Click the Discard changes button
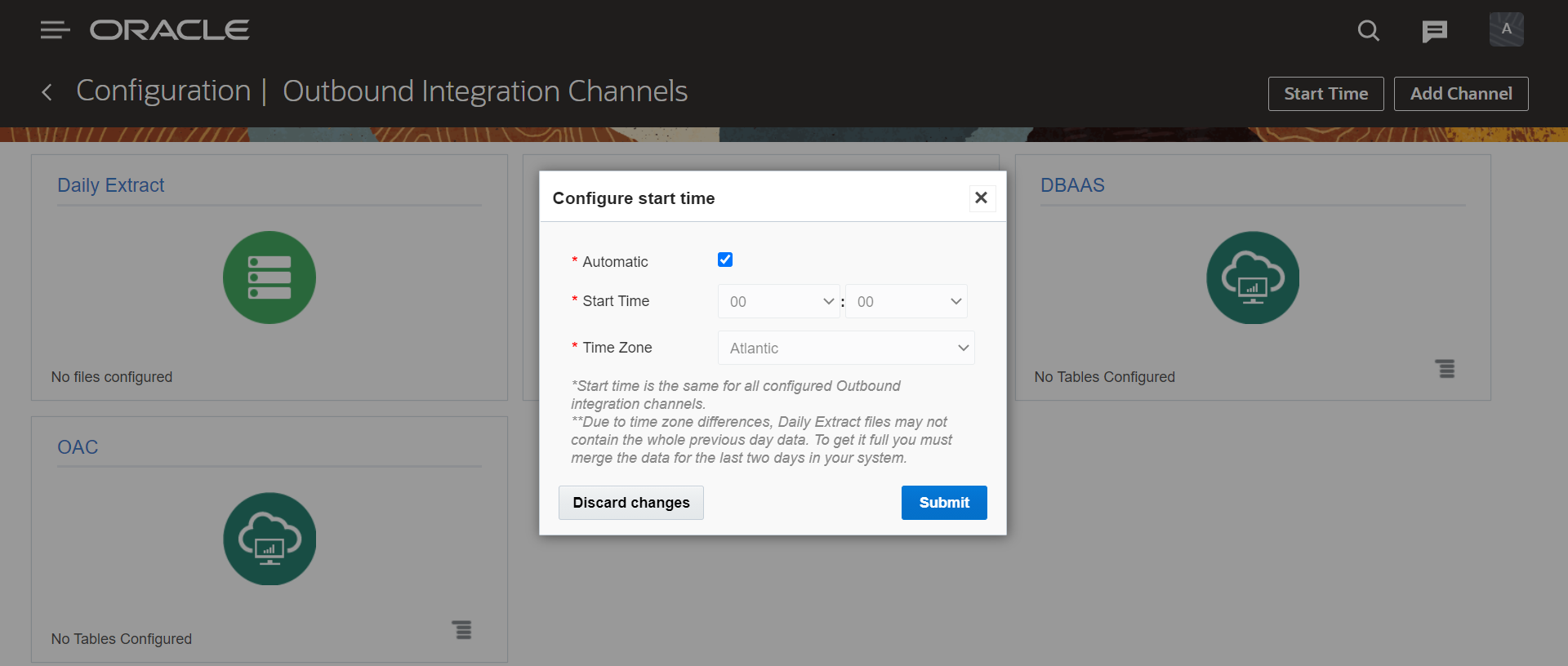This screenshot has height=666, width=1568. (631, 503)
